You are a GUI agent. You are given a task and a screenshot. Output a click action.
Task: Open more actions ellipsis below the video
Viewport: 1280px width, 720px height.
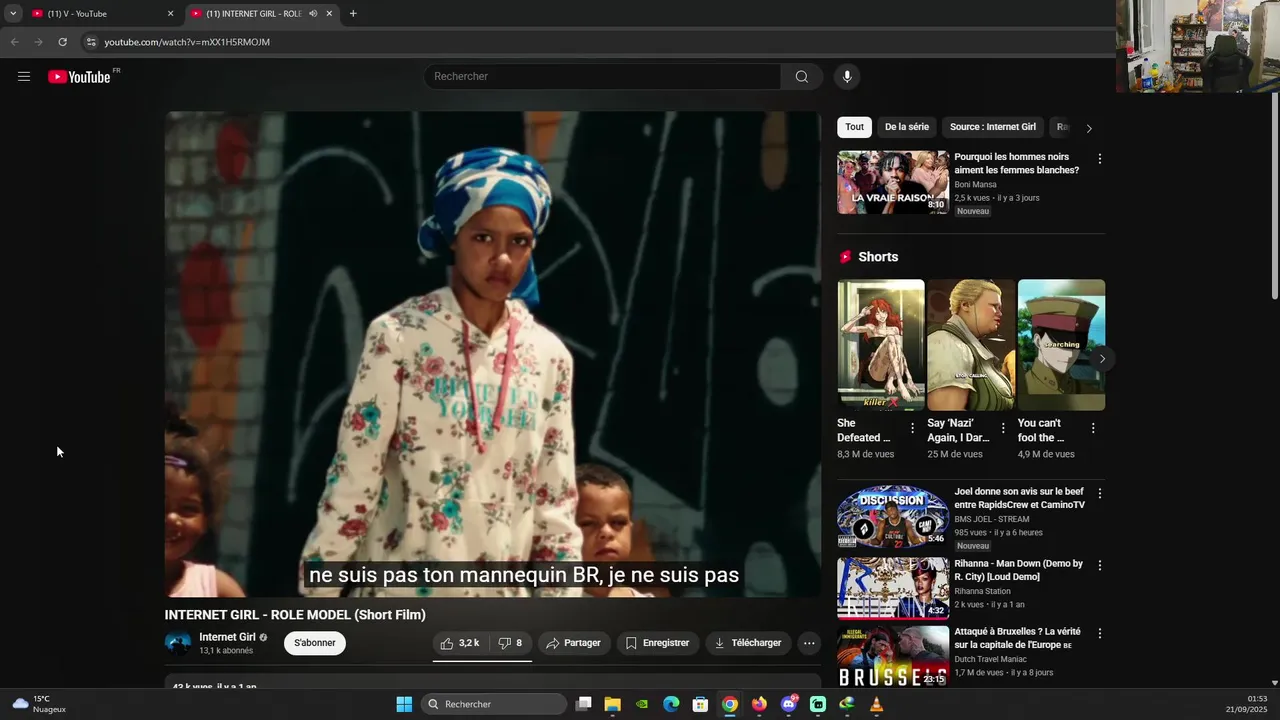tap(809, 643)
